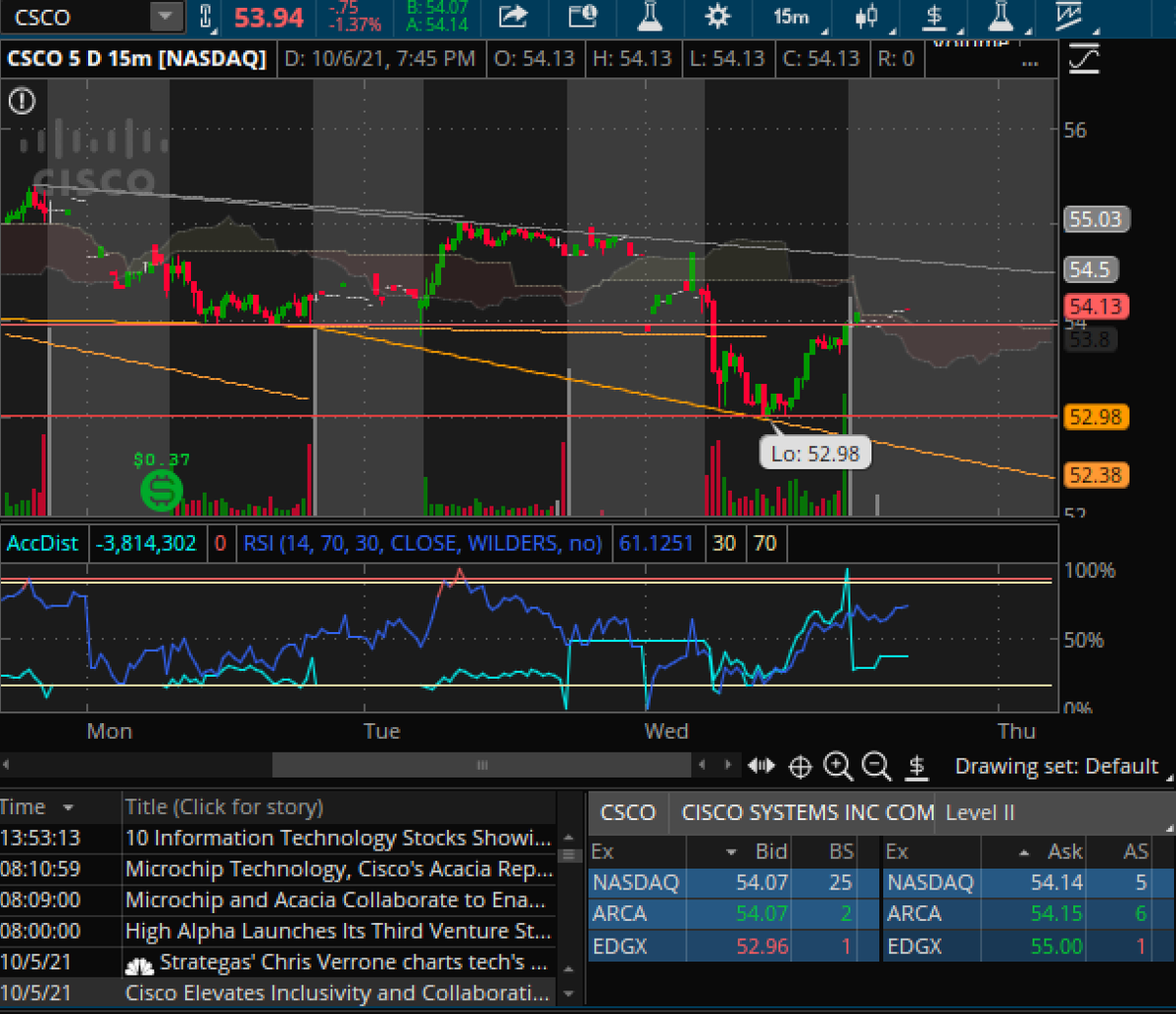1176x1014 pixels.
Task: Open Cisco Elevates Inclusivity and Collaboration story
Action: pyautogui.click(x=339, y=992)
